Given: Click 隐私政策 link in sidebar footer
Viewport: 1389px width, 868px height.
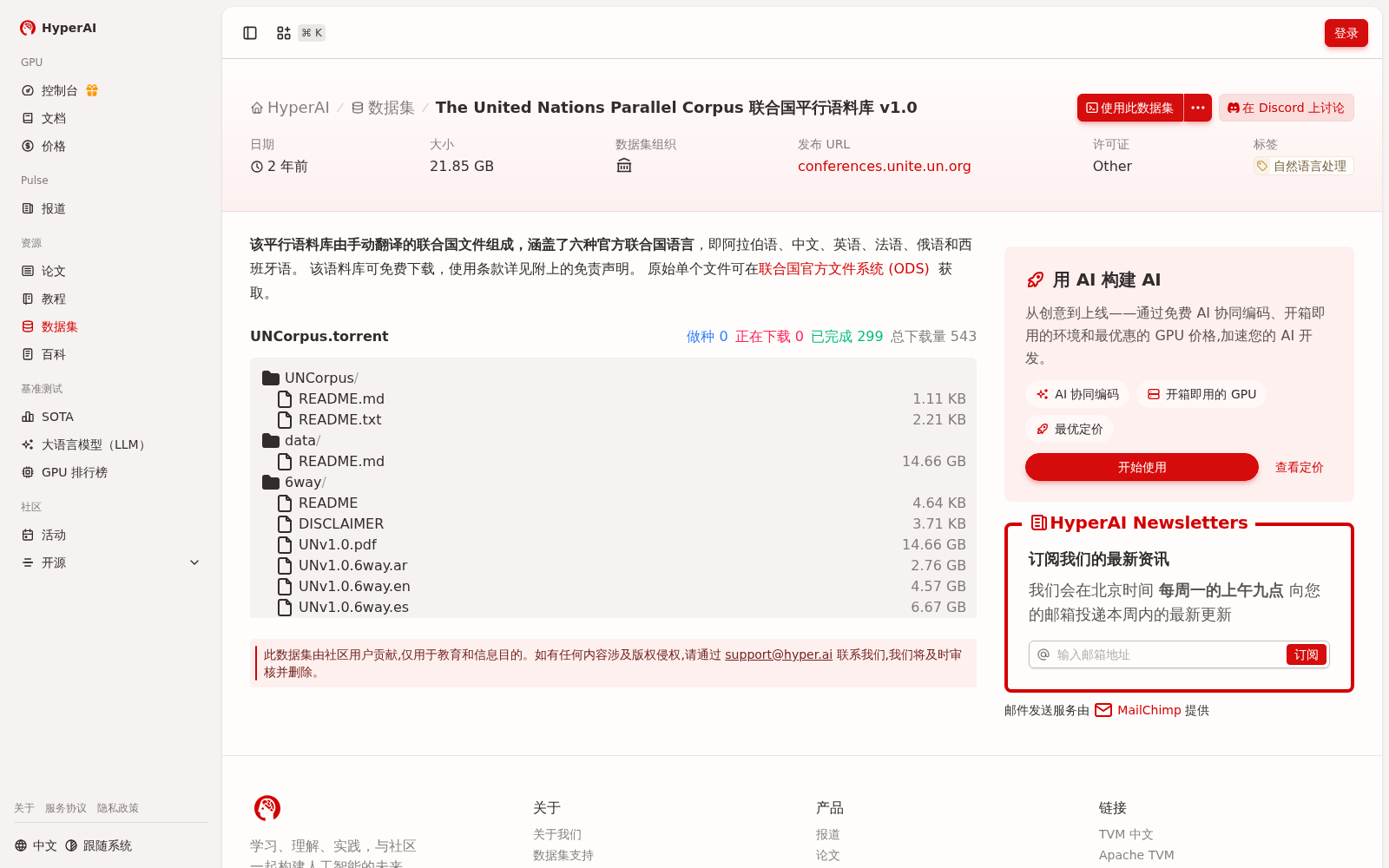Looking at the screenshot, I should pyautogui.click(x=118, y=808).
